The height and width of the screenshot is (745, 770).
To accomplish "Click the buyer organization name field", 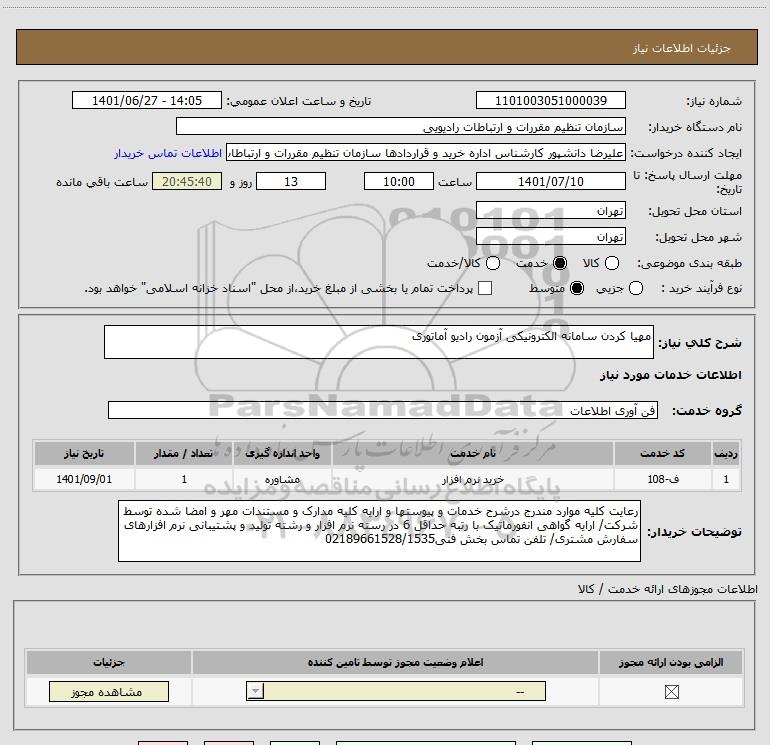I will pyautogui.click(x=401, y=127).
